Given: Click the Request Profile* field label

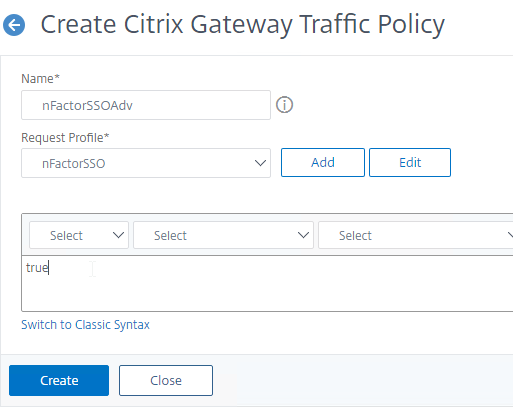Looking at the screenshot, I should coord(65,138).
